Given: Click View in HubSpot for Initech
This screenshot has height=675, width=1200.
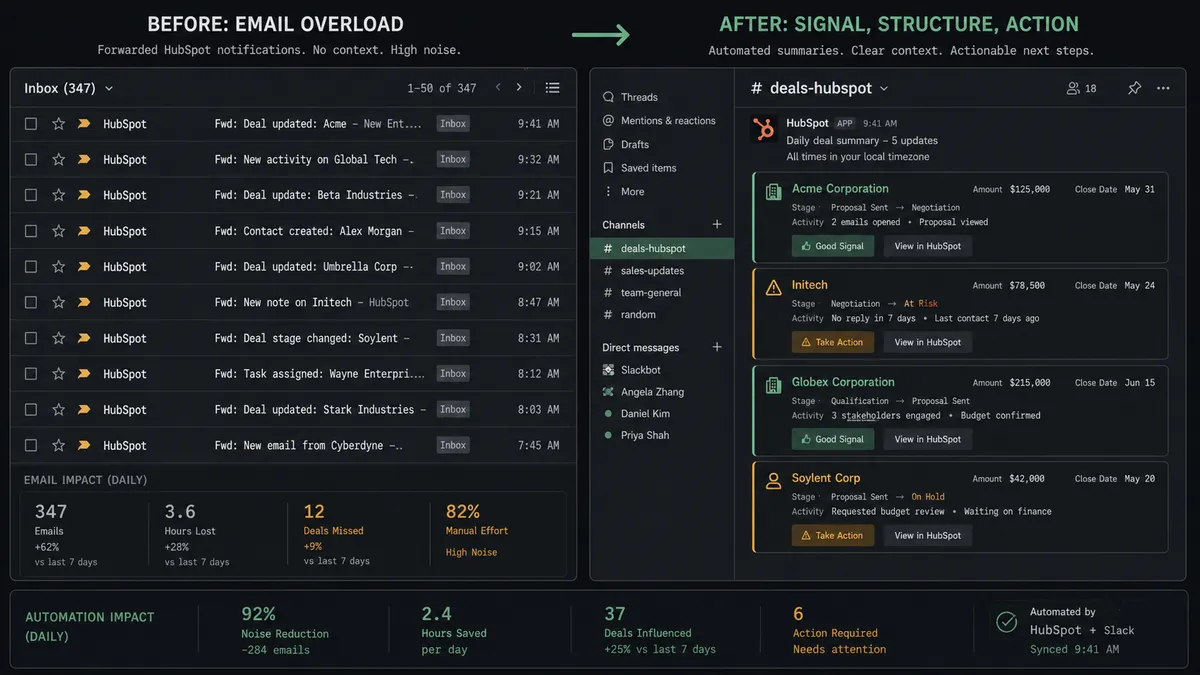Looking at the screenshot, I should (927, 342).
